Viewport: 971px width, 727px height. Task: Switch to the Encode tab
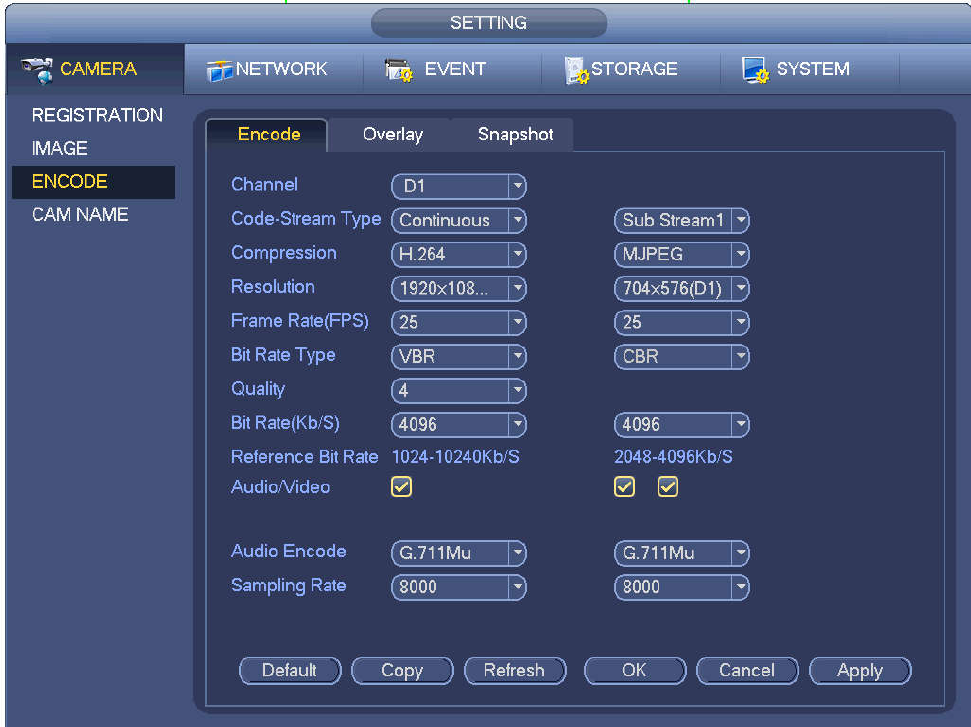267,134
